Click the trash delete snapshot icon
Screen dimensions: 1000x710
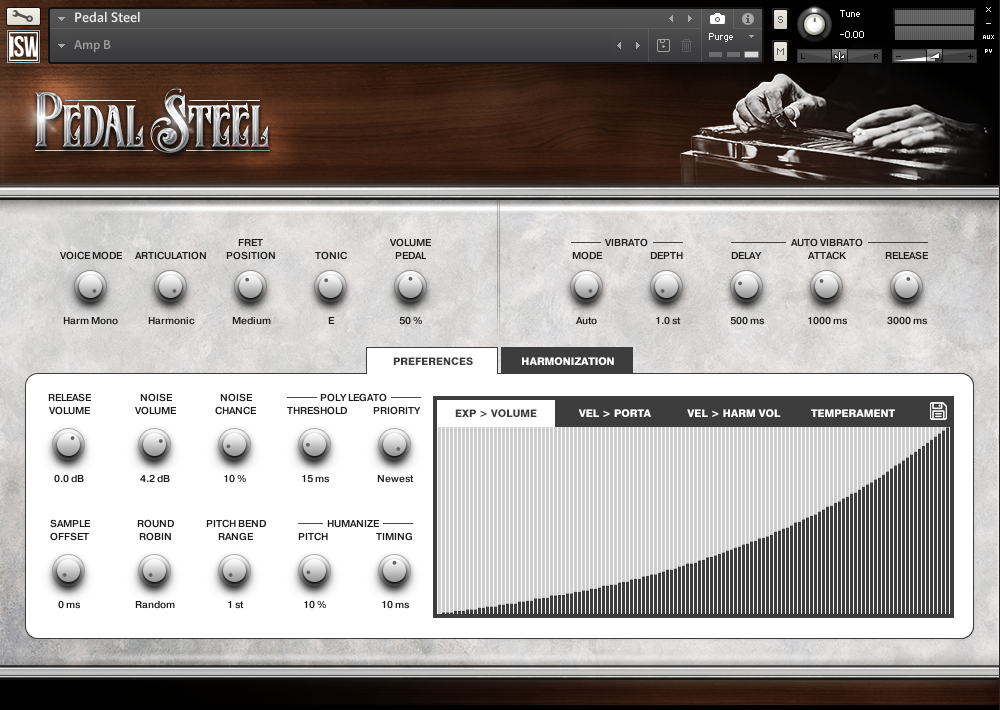click(686, 45)
